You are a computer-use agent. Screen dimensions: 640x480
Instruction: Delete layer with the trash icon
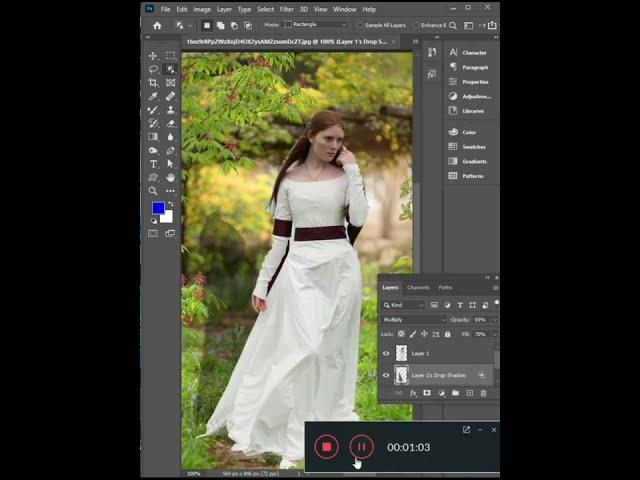click(x=483, y=393)
